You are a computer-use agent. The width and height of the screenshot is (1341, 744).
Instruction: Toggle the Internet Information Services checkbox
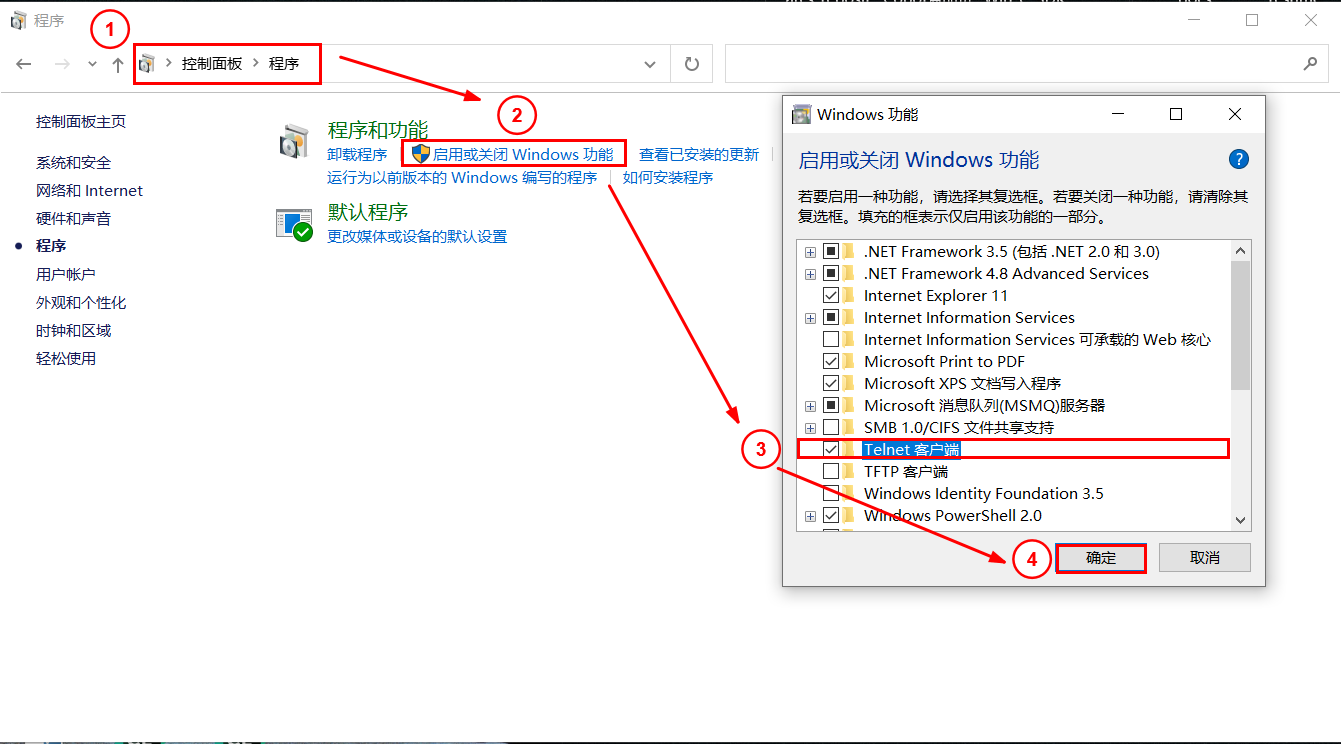coord(831,318)
